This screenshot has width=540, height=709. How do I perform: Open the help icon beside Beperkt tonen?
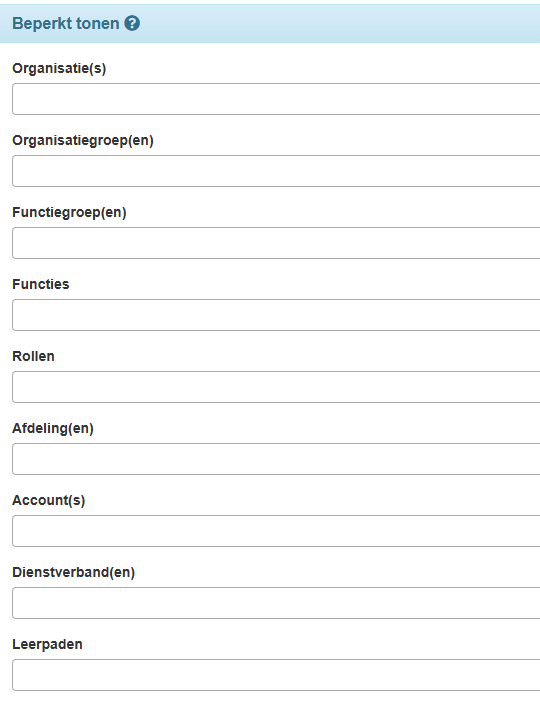[132, 23]
